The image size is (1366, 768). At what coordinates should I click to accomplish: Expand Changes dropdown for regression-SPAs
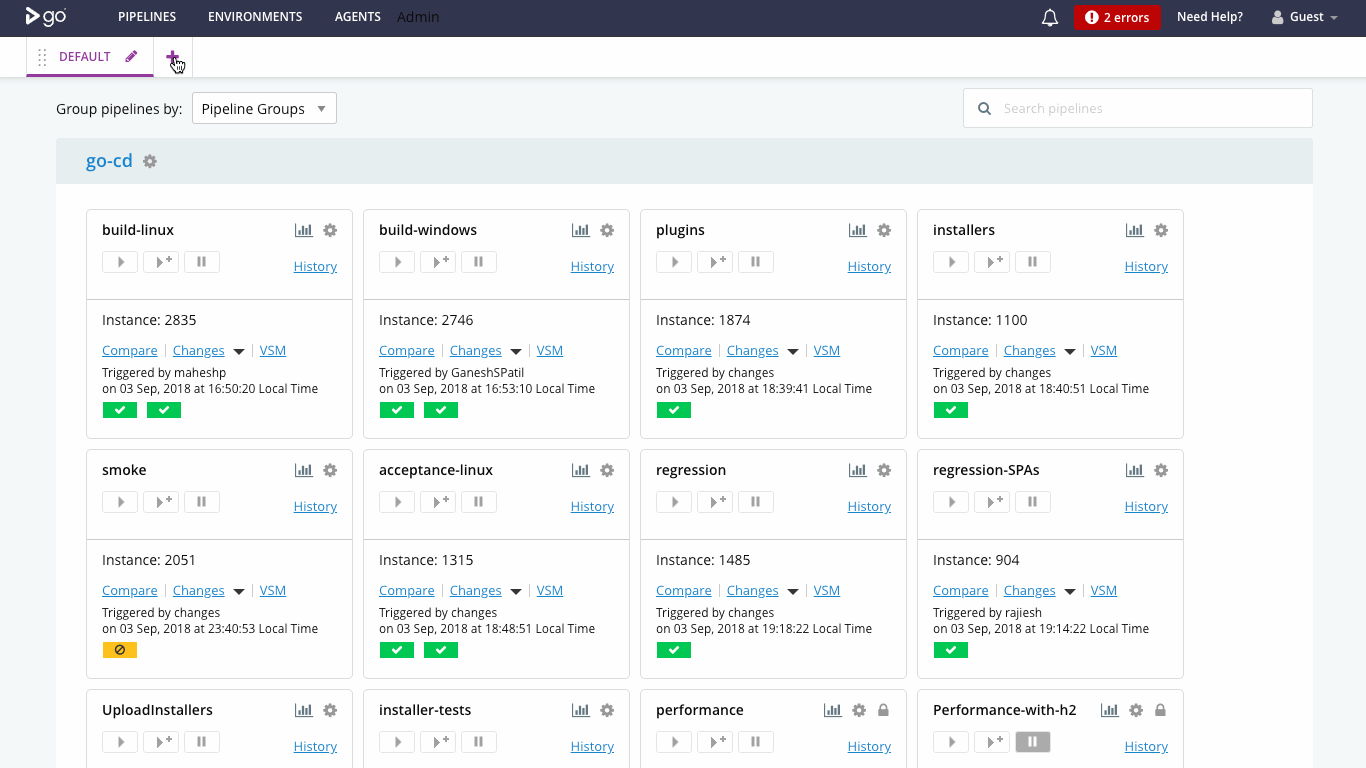pyautogui.click(x=1070, y=592)
